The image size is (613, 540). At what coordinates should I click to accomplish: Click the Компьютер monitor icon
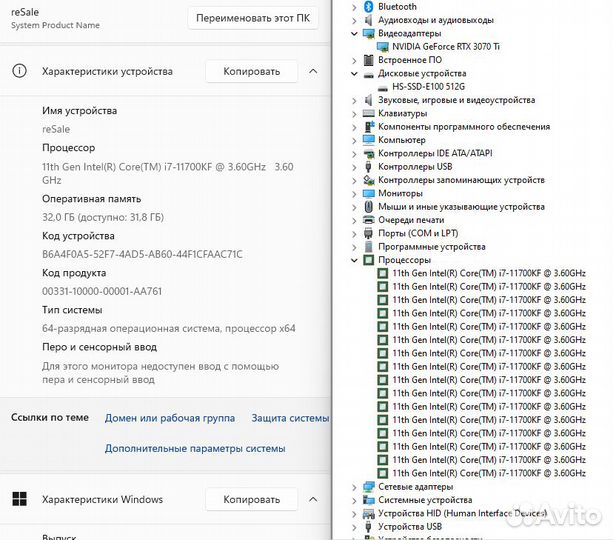(x=369, y=140)
